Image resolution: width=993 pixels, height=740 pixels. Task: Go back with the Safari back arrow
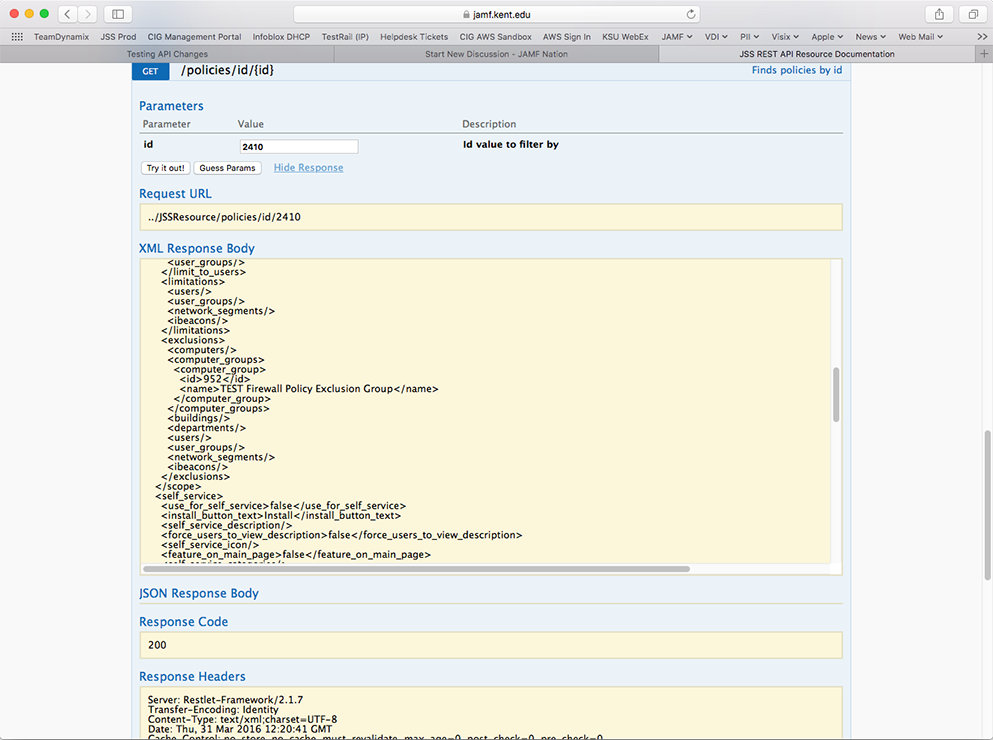pyautogui.click(x=68, y=14)
